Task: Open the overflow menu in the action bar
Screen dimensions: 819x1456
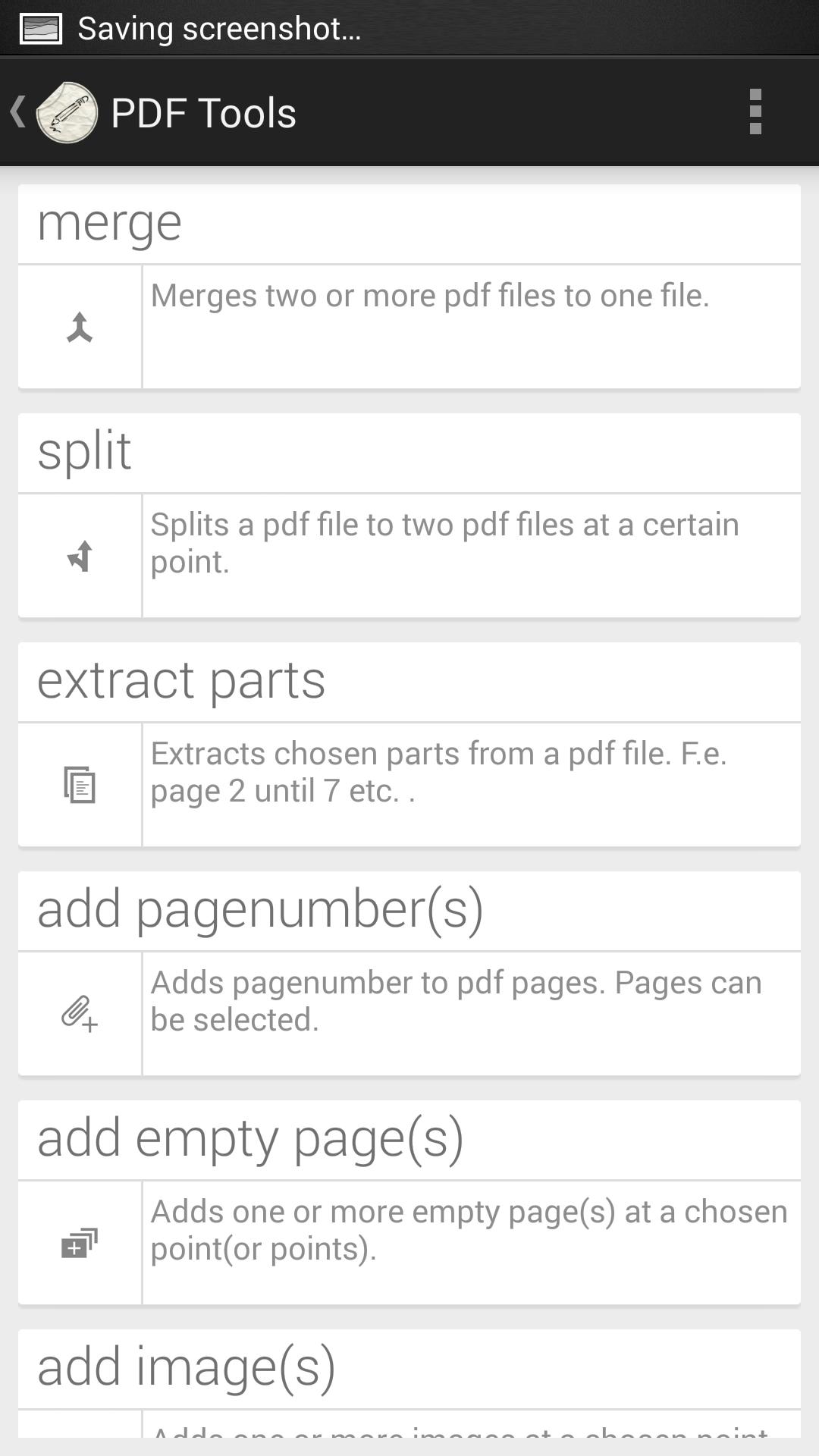Action: [x=755, y=111]
